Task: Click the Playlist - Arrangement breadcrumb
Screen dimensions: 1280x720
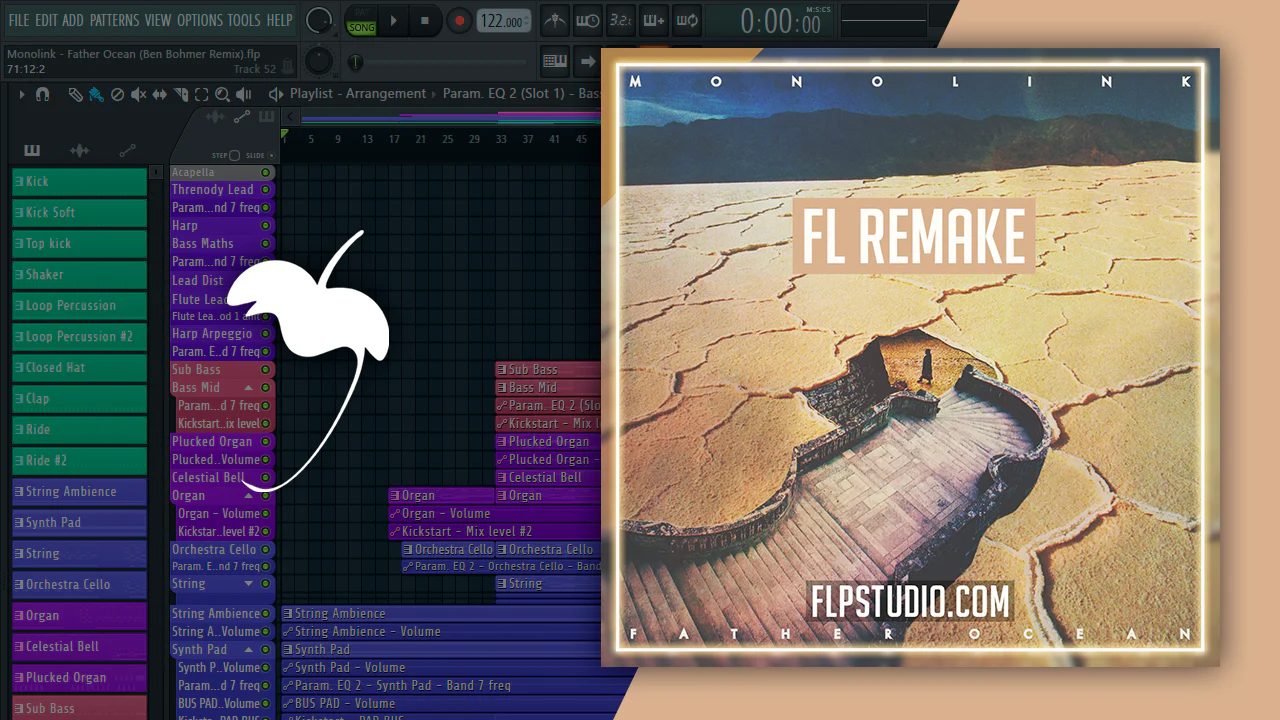Action: point(358,94)
